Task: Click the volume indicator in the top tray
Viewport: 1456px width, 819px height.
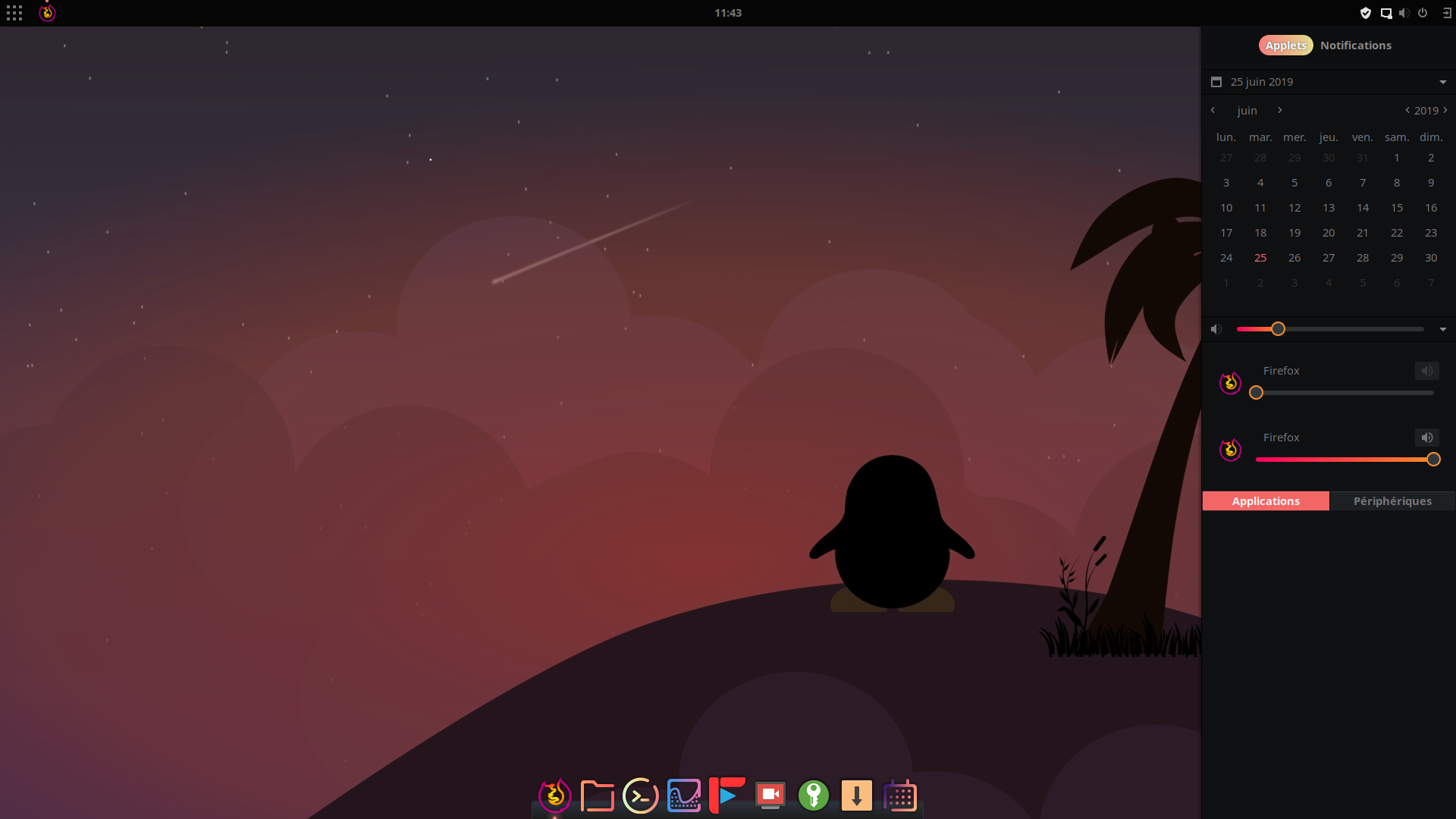Action: pyautogui.click(x=1404, y=13)
